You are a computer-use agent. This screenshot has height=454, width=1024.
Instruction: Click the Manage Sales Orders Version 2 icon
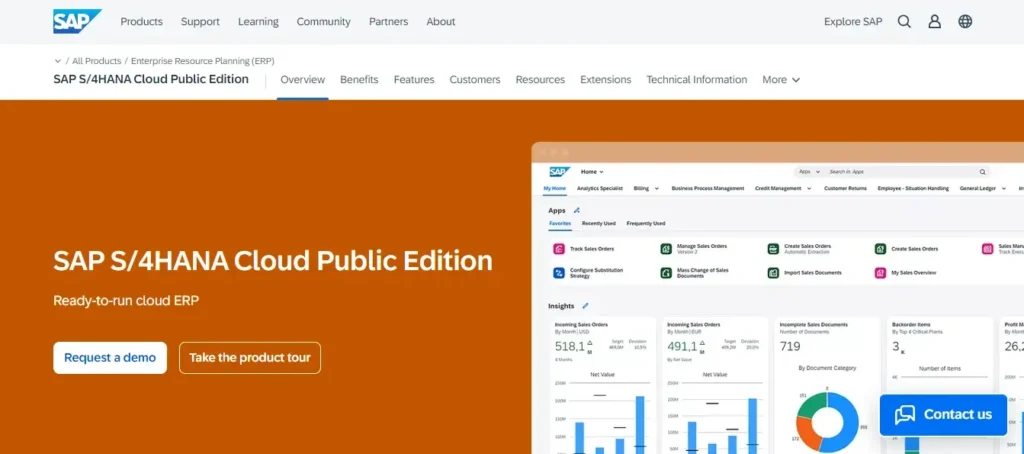click(x=665, y=249)
